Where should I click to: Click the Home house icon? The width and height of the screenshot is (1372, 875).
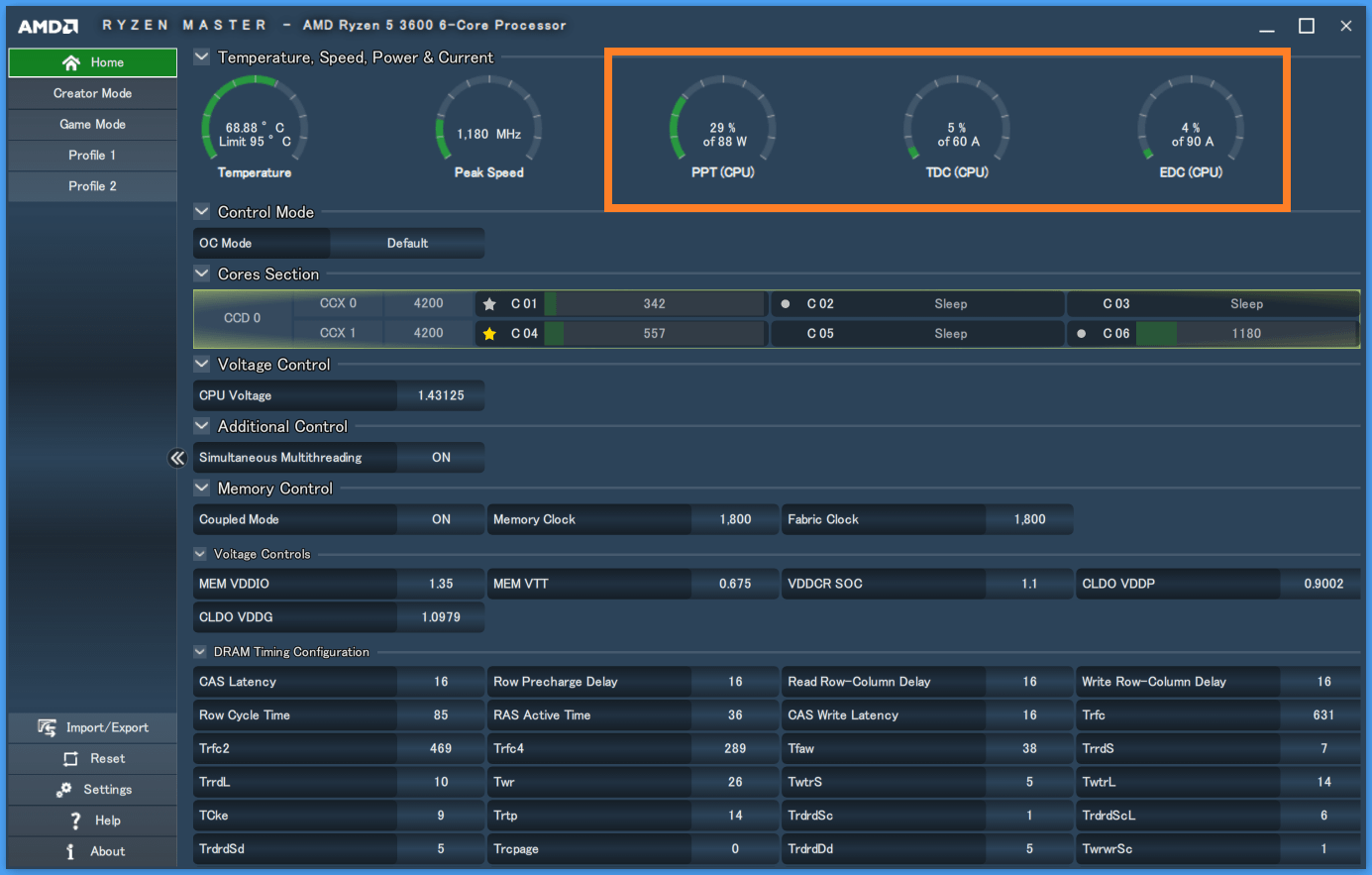[70, 62]
